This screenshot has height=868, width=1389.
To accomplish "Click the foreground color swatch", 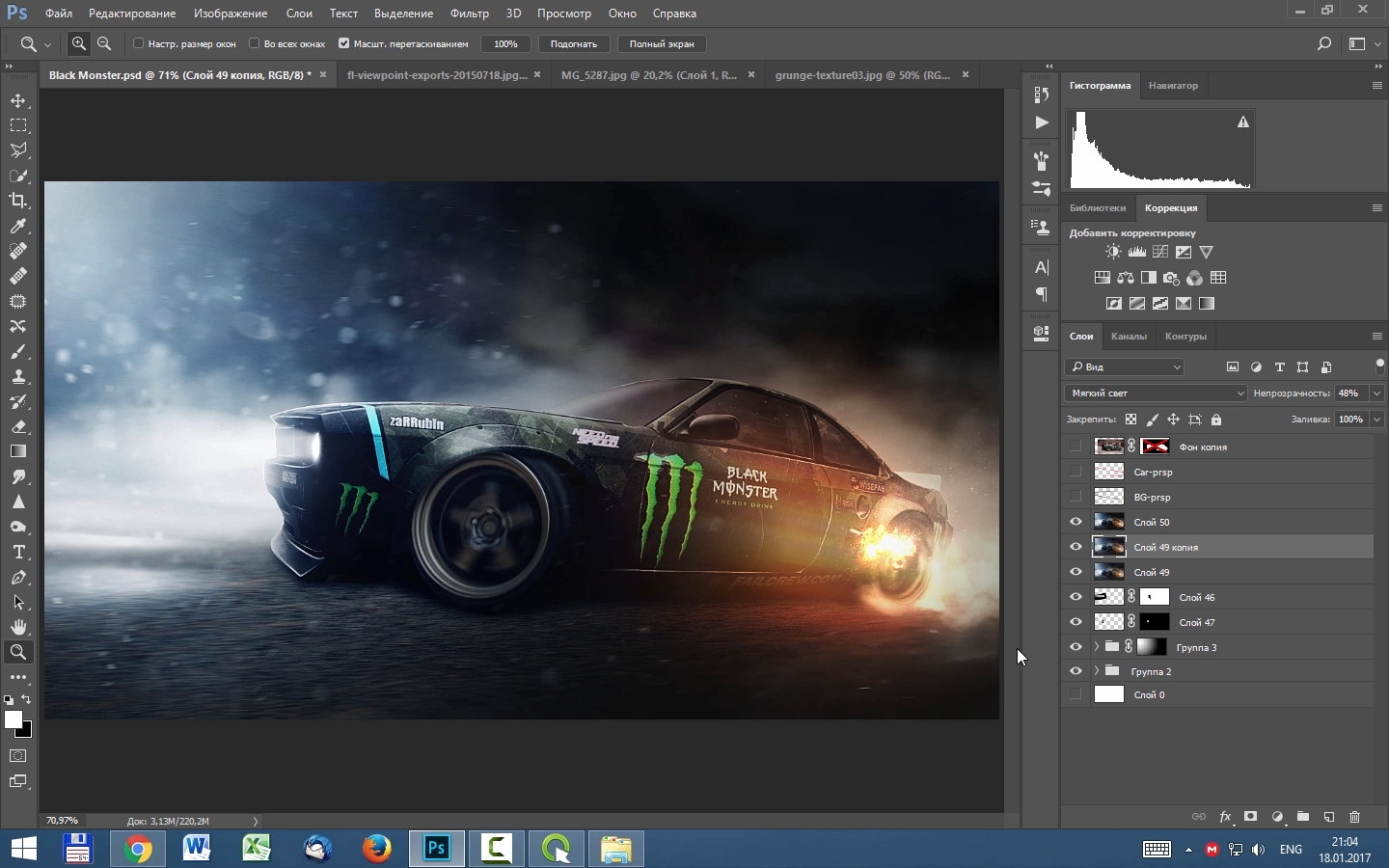I will click(x=13, y=719).
